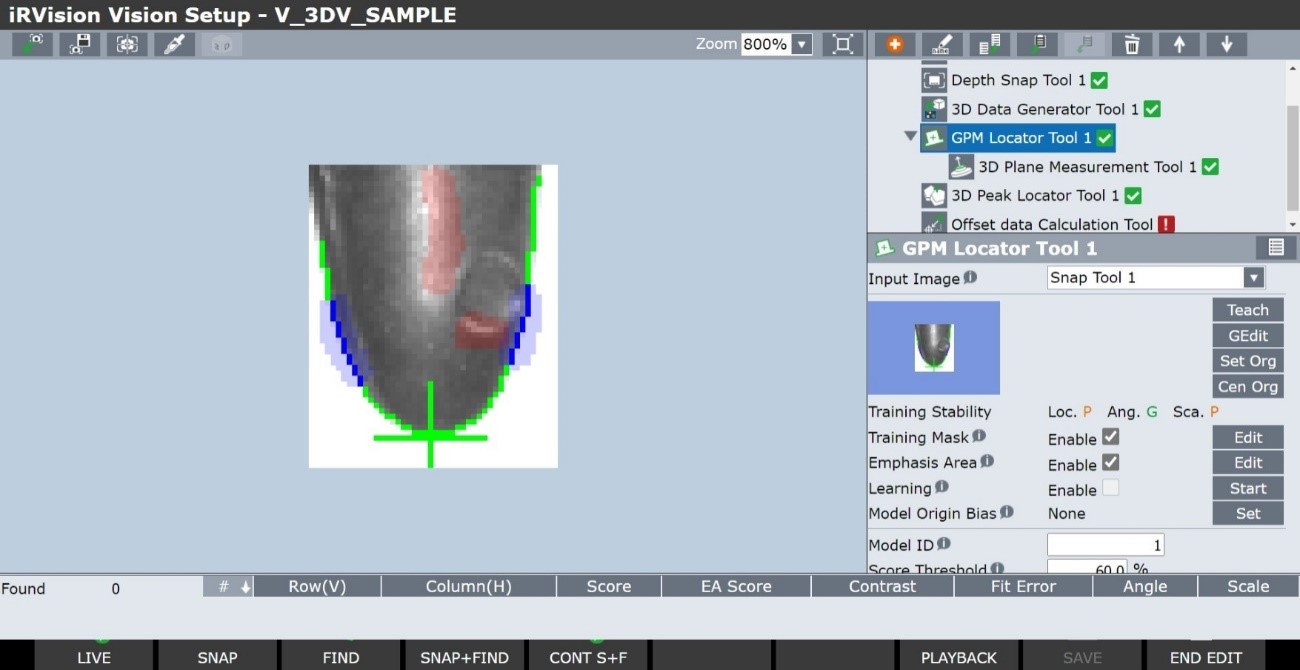1300x670 pixels.
Task: Select 3D Plane Measurement Tool 1 in tree
Action: pos(1087,167)
